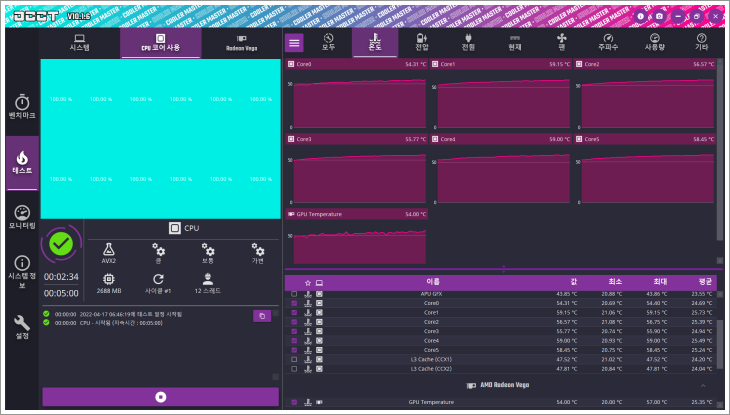Click thermometer icon in the Core0 row

[x=307, y=303]
